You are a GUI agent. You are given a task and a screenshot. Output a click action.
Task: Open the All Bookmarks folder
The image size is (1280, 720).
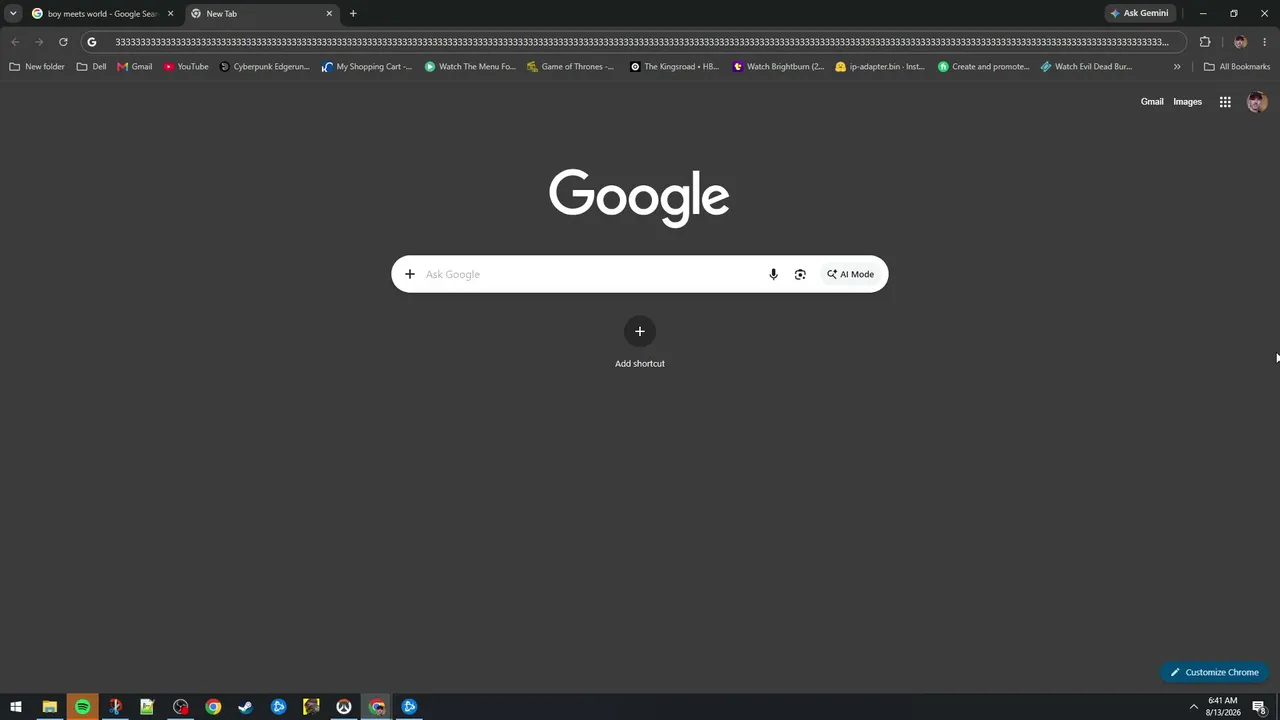[1237, 67]
